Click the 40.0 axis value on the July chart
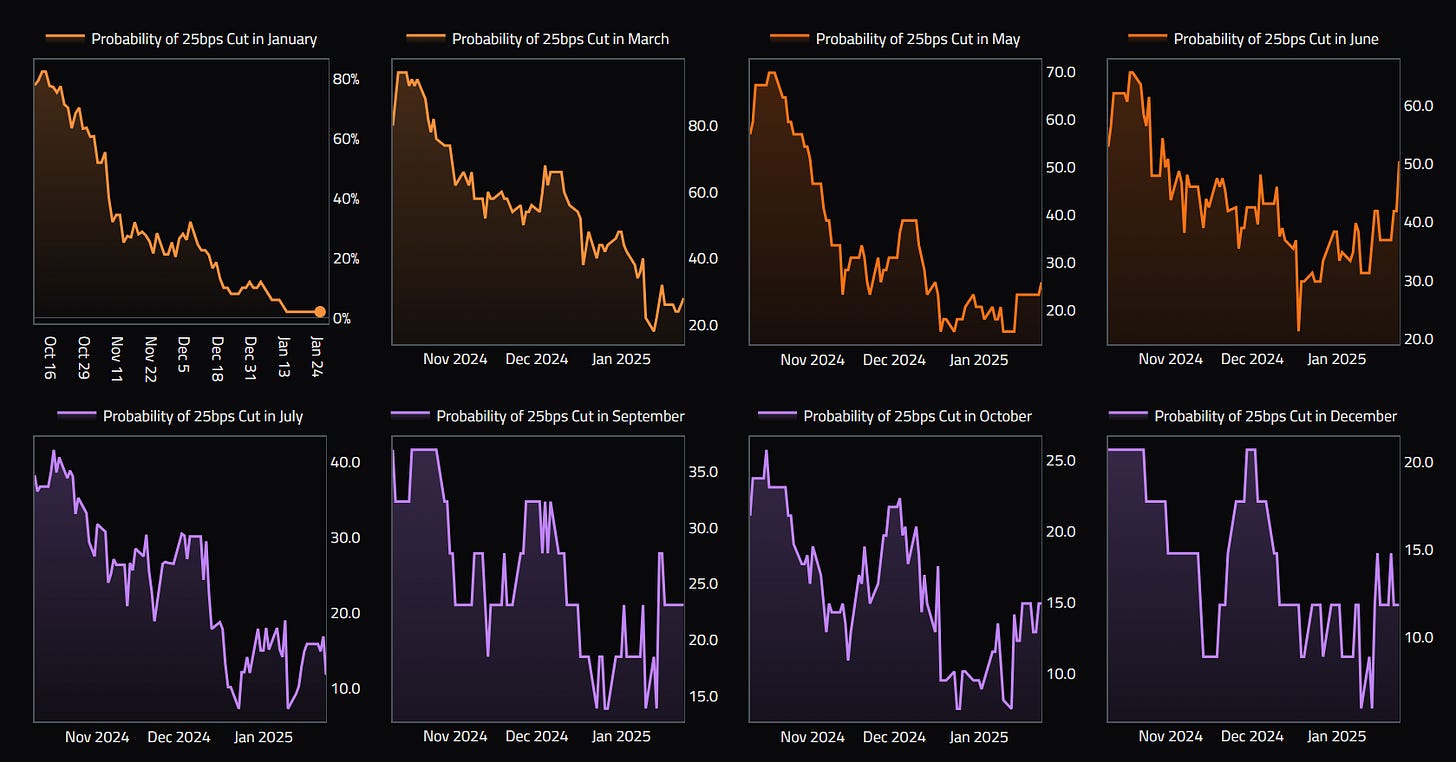This screenshot has height=762, width=1456. coord(346,463)
